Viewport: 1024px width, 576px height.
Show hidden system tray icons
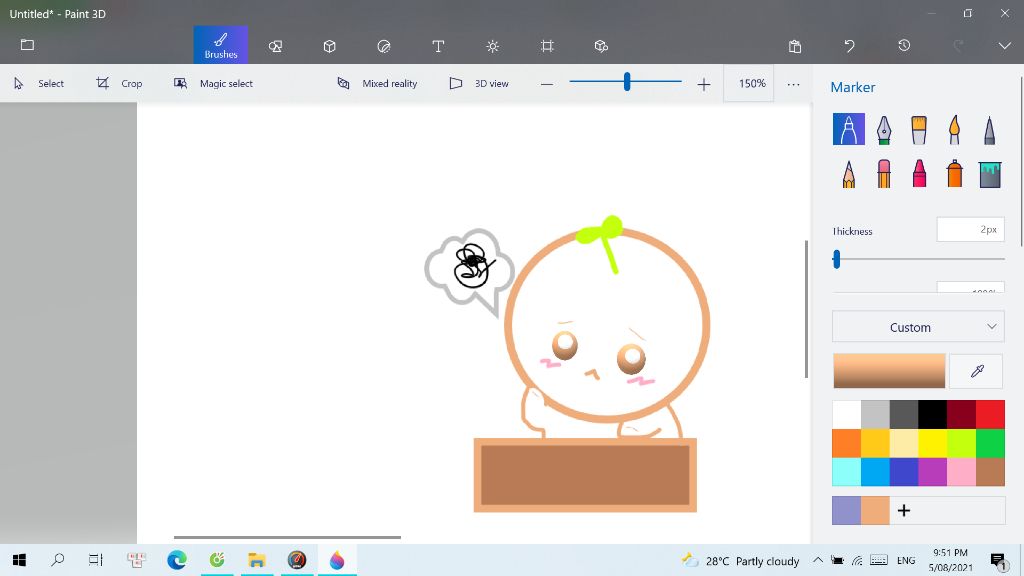coord(818,560)
